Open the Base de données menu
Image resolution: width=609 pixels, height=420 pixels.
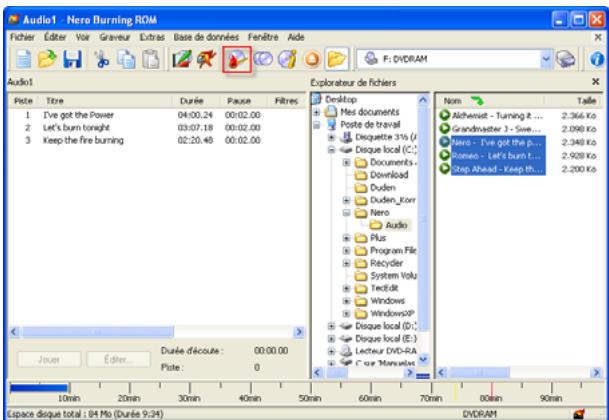point(206,37)
